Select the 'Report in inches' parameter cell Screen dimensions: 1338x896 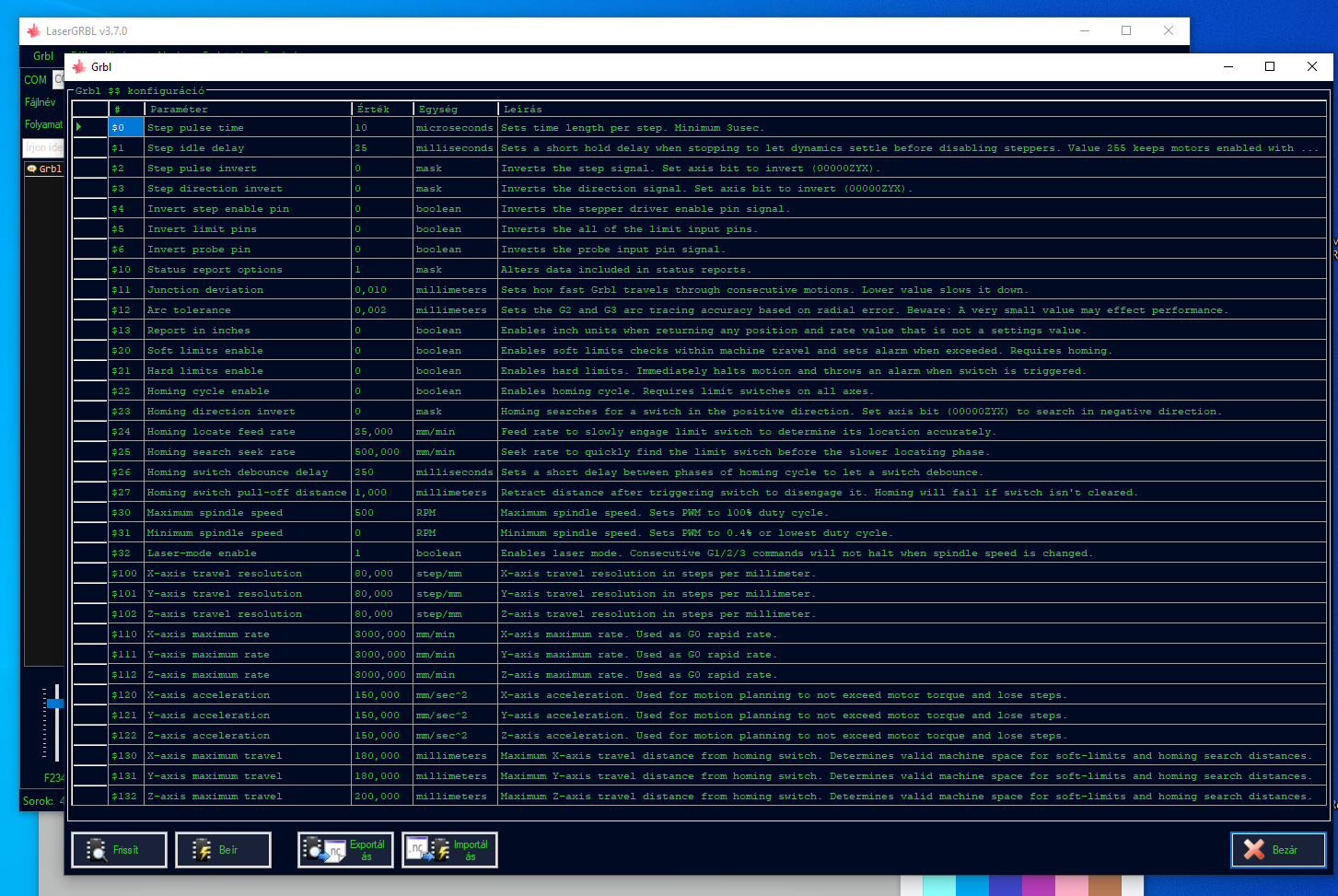pos(249,331)
